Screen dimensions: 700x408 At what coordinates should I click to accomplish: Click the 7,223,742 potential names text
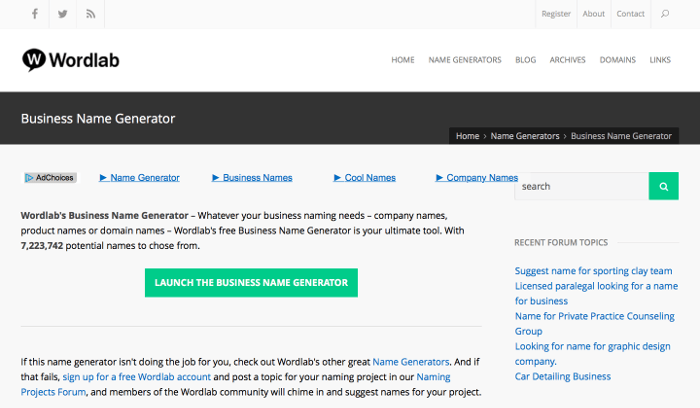[x=110, y=246]
